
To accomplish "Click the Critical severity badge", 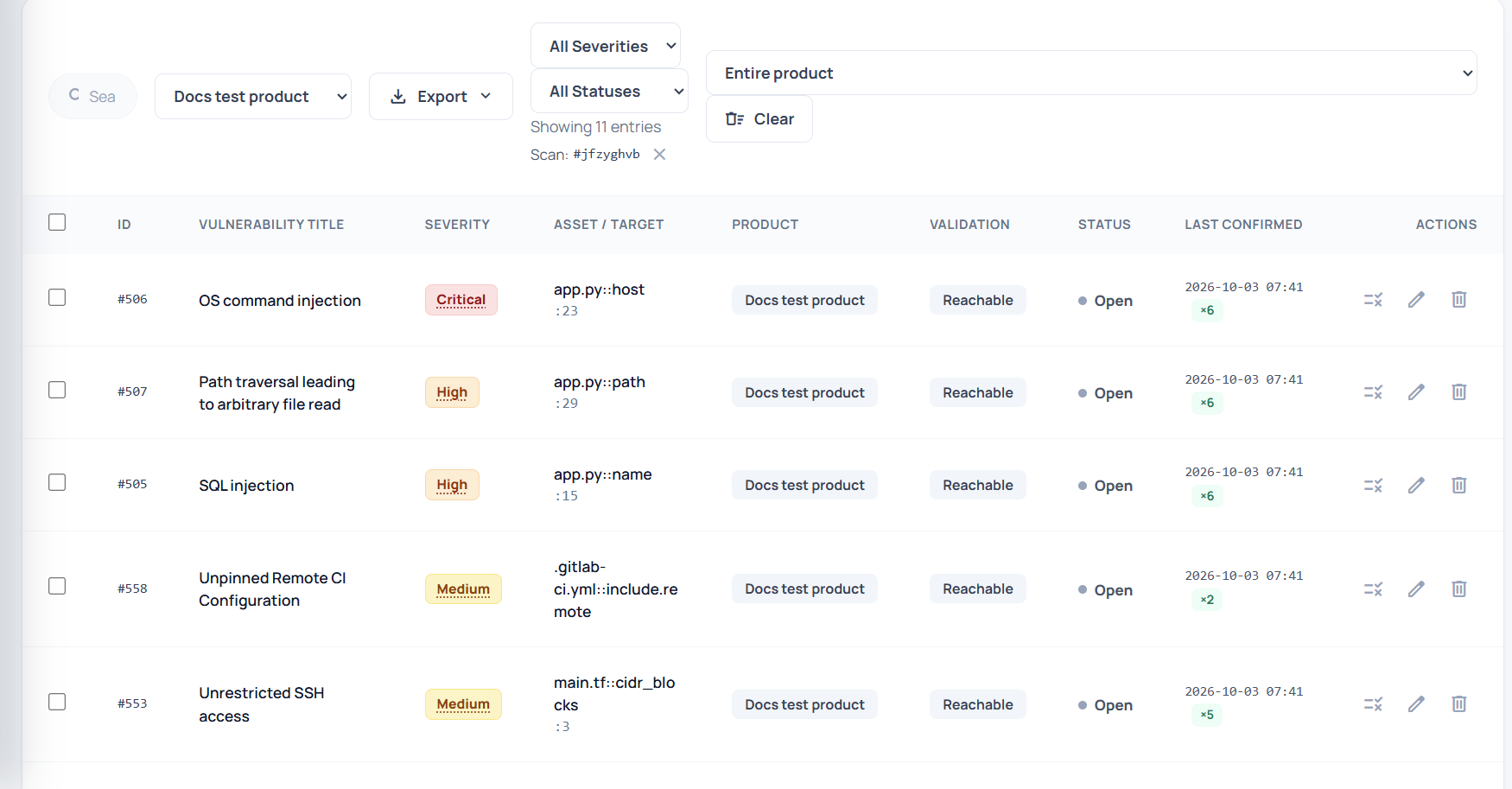I will 461,300.
